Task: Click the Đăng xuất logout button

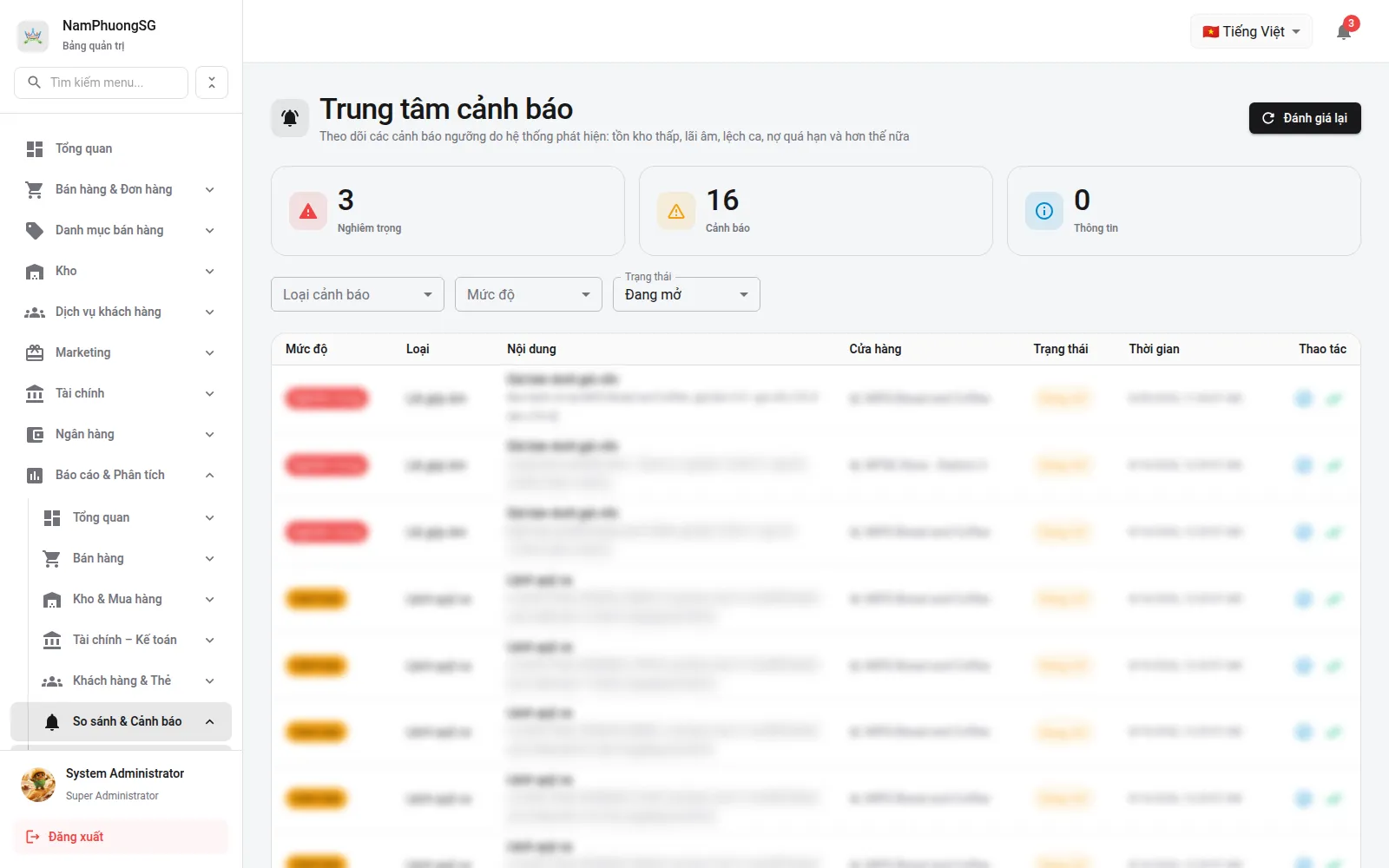Action: pos(122,837)
